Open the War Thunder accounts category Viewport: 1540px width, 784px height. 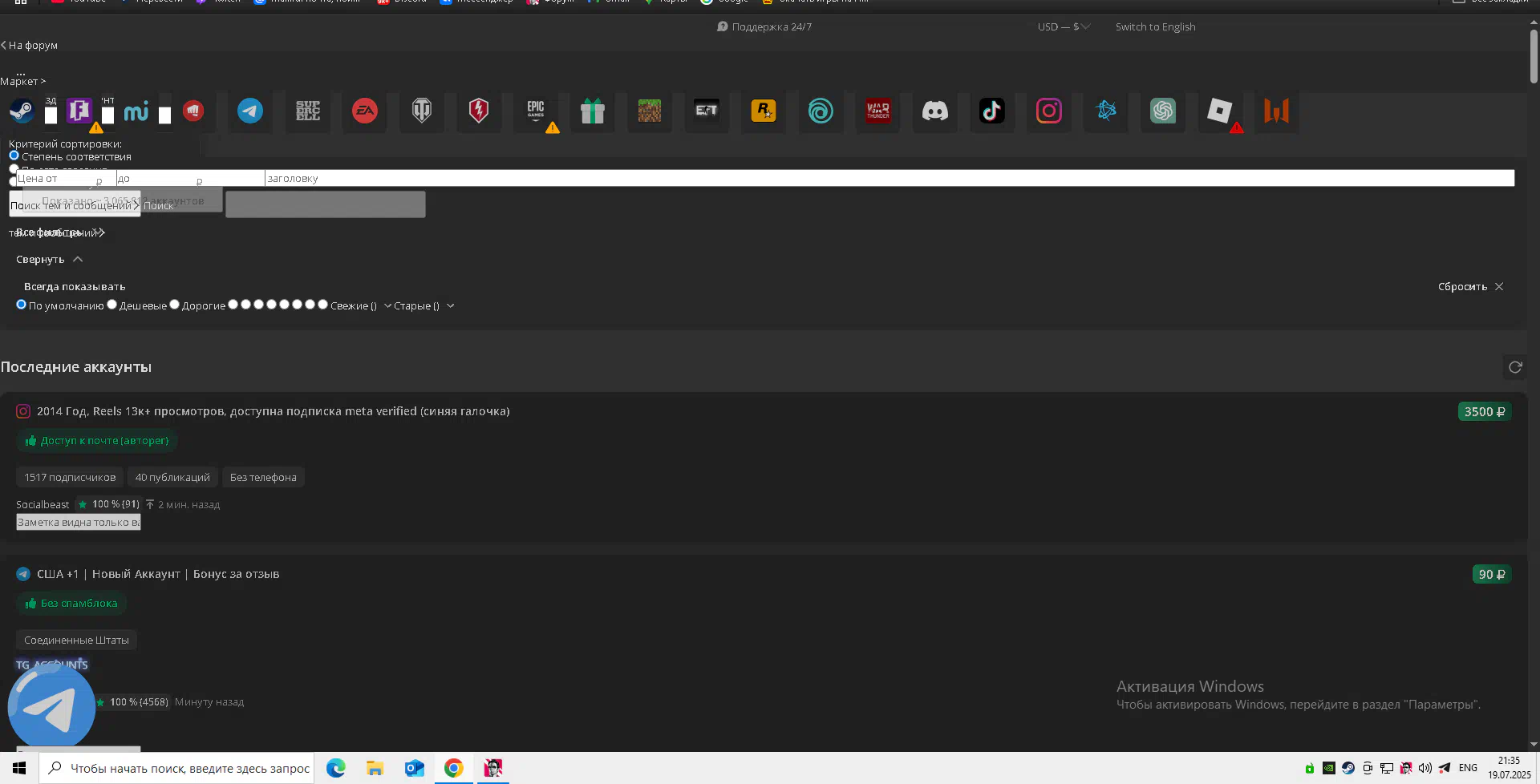click(878, 111)
